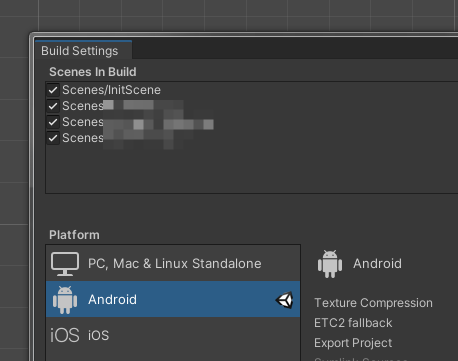Toggle the second scene's checkbox
The image size is (458, 361).
(x=53, y=106)
